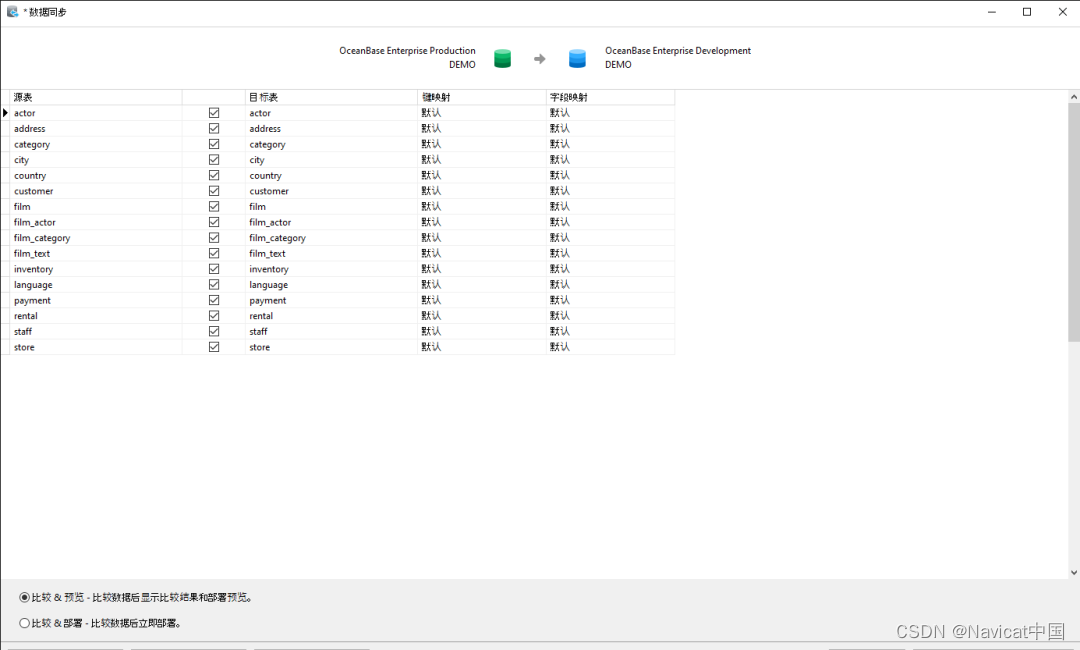Click the 字段映射 column header
The height and width of the screenshot is (650, 1080).
611,97
